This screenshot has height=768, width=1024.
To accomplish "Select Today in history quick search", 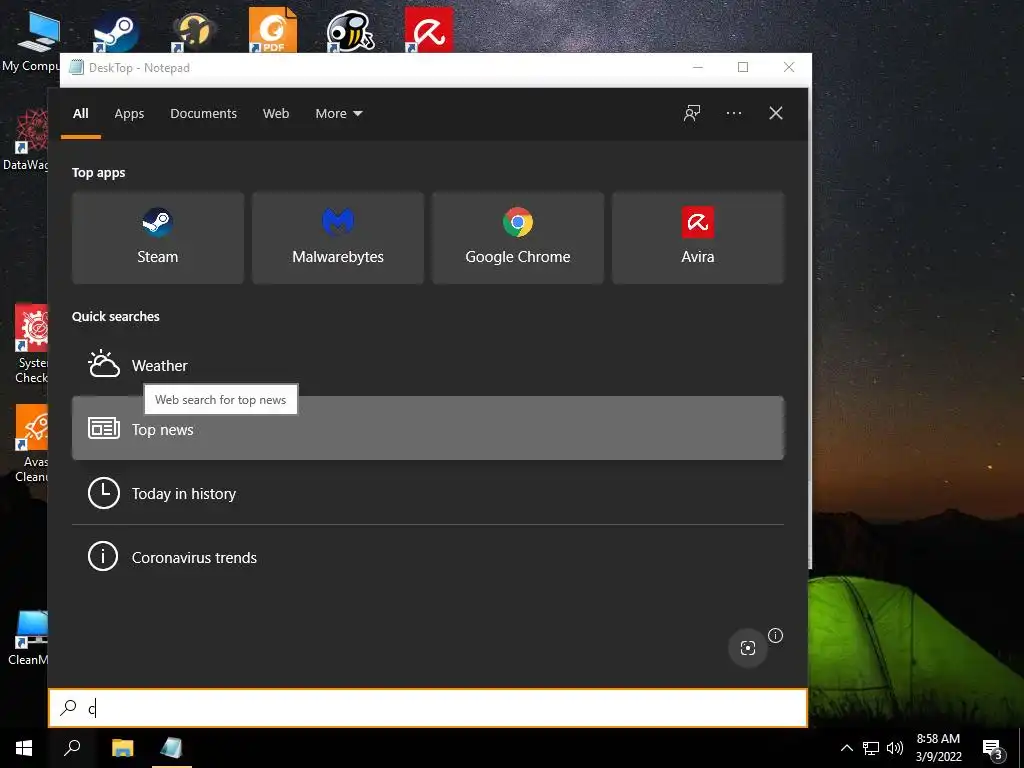I will (428, 493).
